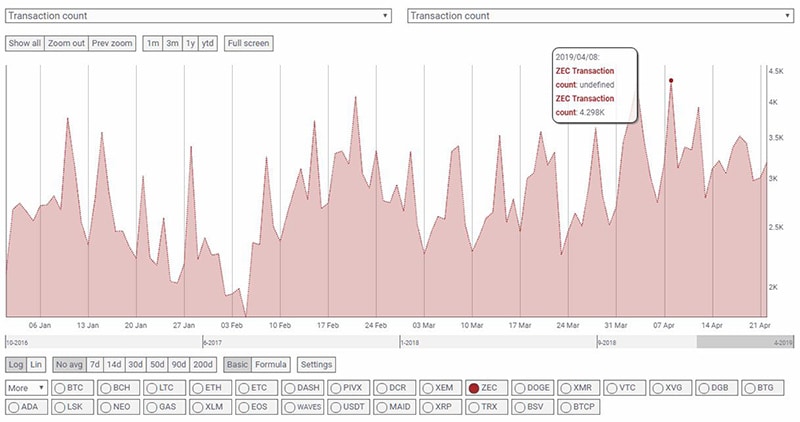Enable the WAVES coin series
The height and width of the screenshot is (422, 800).
(x=303, y=407)
